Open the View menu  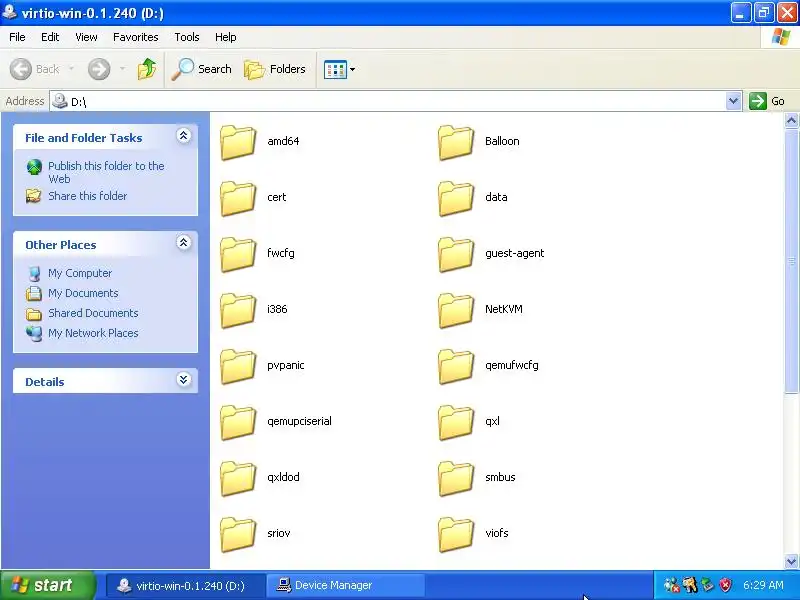(x=86, y=37)
